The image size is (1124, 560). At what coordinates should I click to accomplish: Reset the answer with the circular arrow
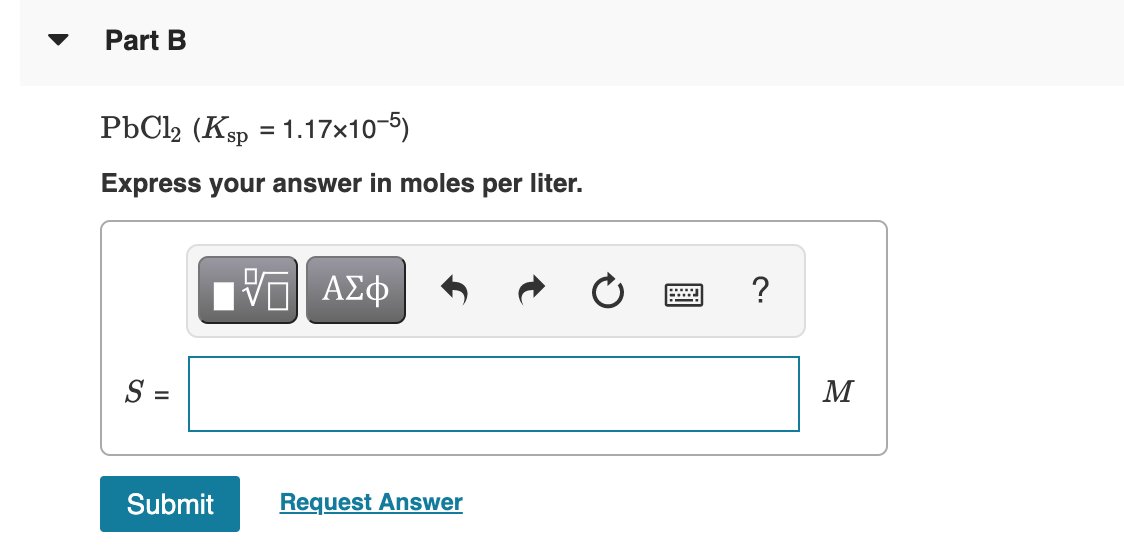point(608,291)
